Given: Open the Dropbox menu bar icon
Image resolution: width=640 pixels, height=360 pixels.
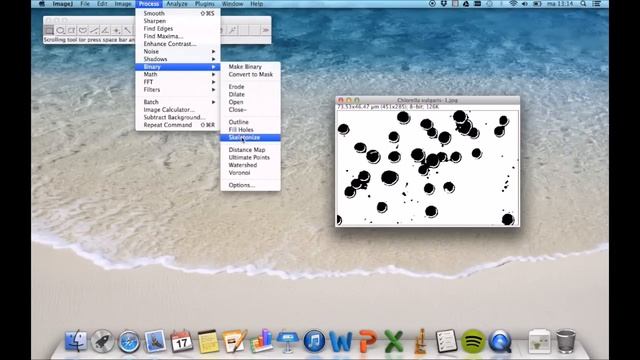Looking at the screenshot, I should tap(444, 4).
